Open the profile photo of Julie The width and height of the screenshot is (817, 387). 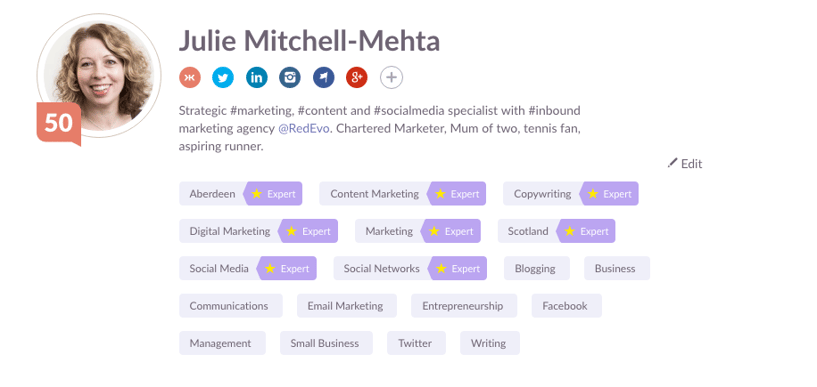[x=99, y=76]
